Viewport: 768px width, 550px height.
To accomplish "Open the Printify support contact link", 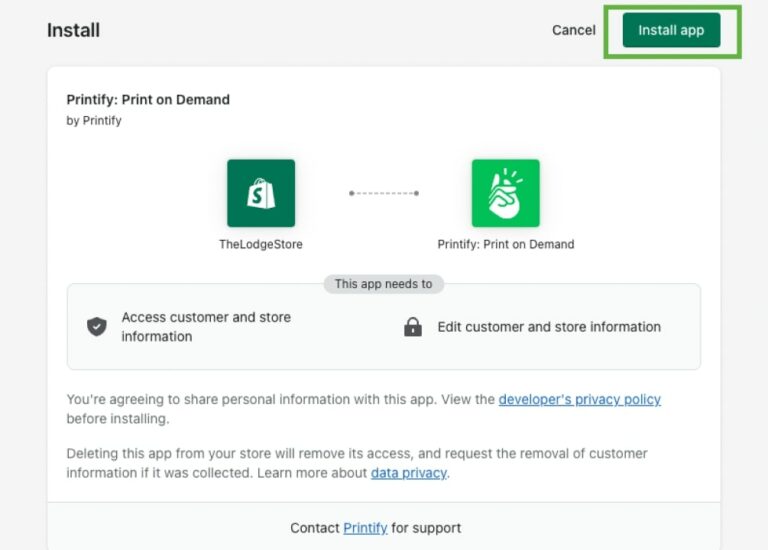I will (x=365, y=528).
